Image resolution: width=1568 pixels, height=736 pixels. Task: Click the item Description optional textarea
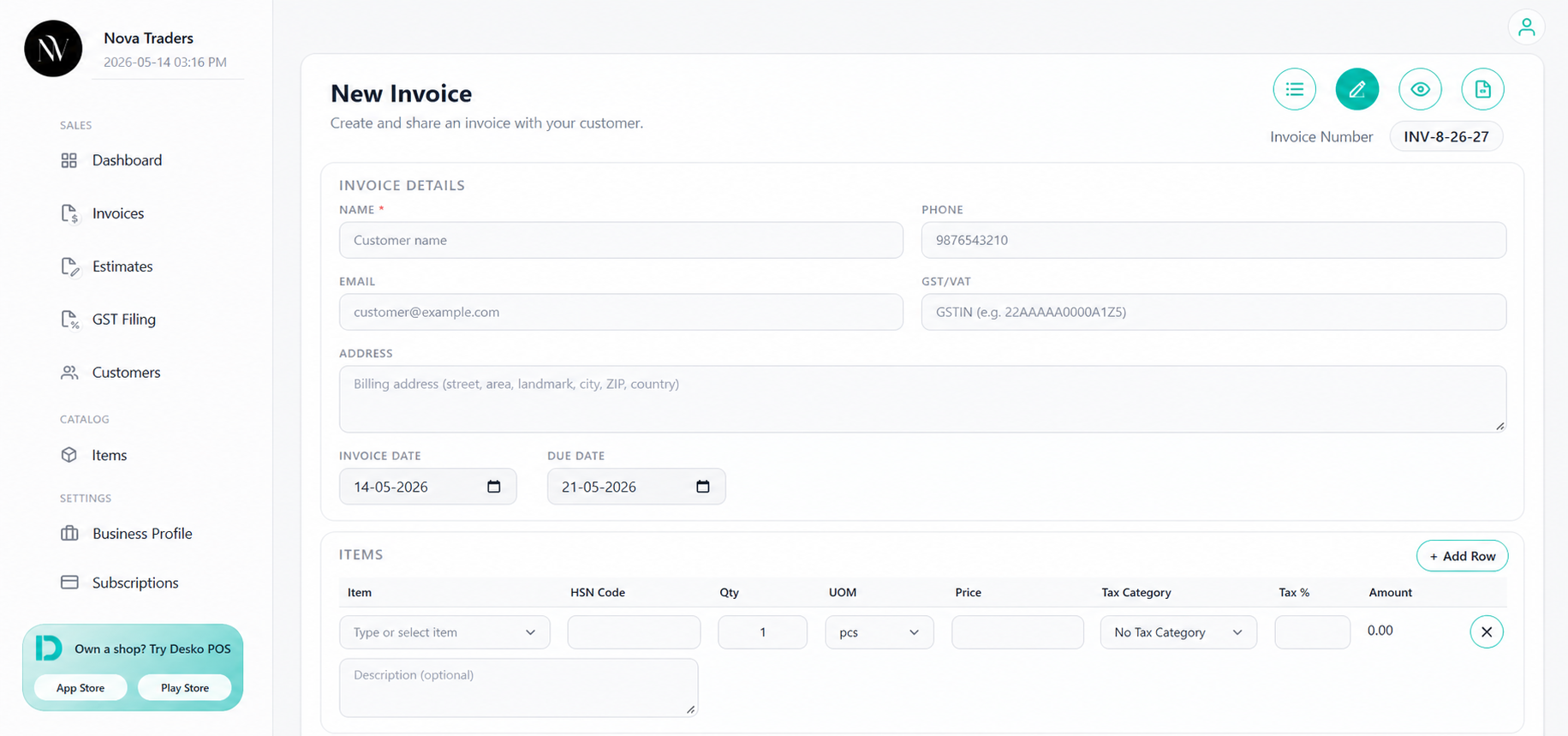(518, 687)
